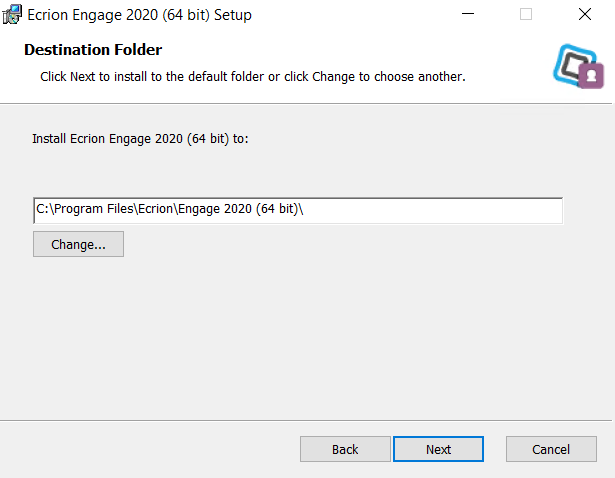Open the installer system menu icon
This screenshot has width=615, height=478.
coord(12,15)
